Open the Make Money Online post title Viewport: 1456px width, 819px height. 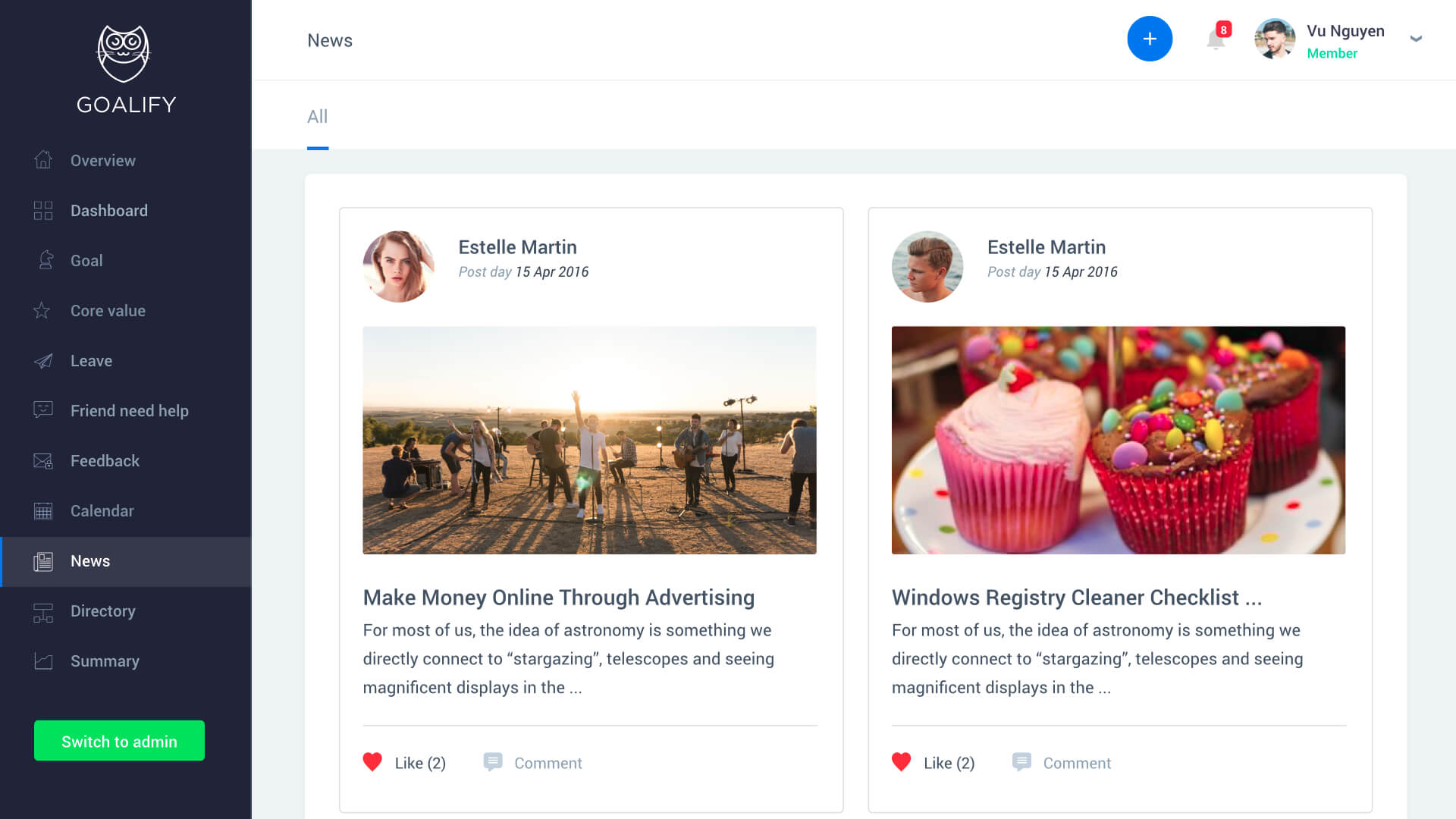pos(558,598)
